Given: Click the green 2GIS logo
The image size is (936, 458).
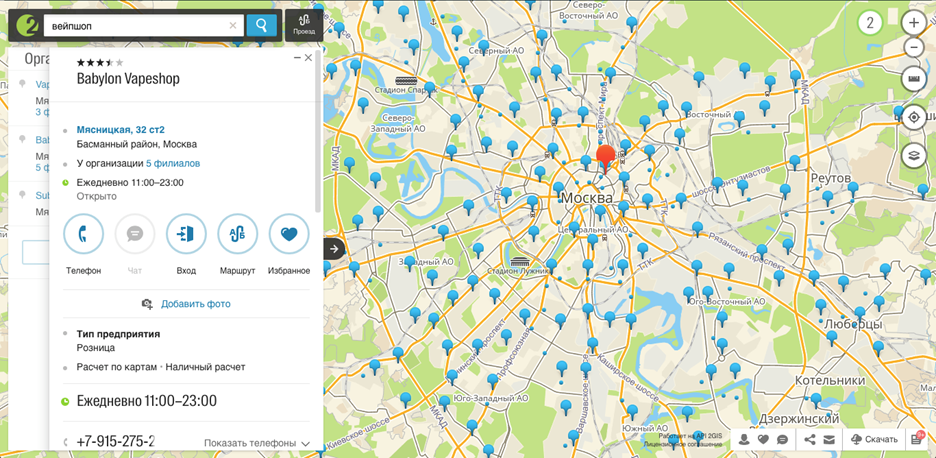Looking at the screenshot, I should [x=27, y=26].
